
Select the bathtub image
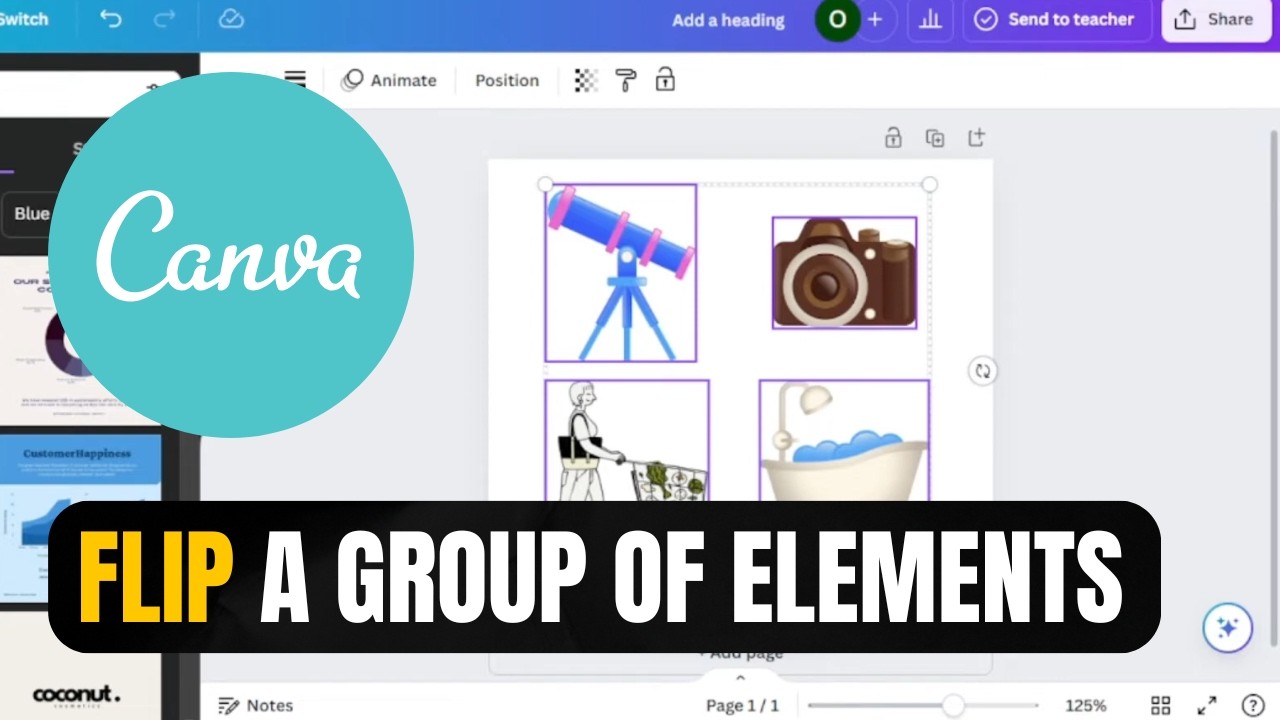click(x=844, y=440)
